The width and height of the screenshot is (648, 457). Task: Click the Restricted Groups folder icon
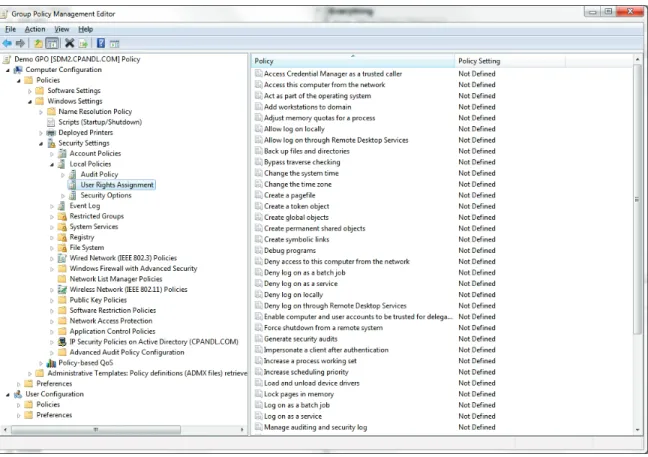coord(62,216)
